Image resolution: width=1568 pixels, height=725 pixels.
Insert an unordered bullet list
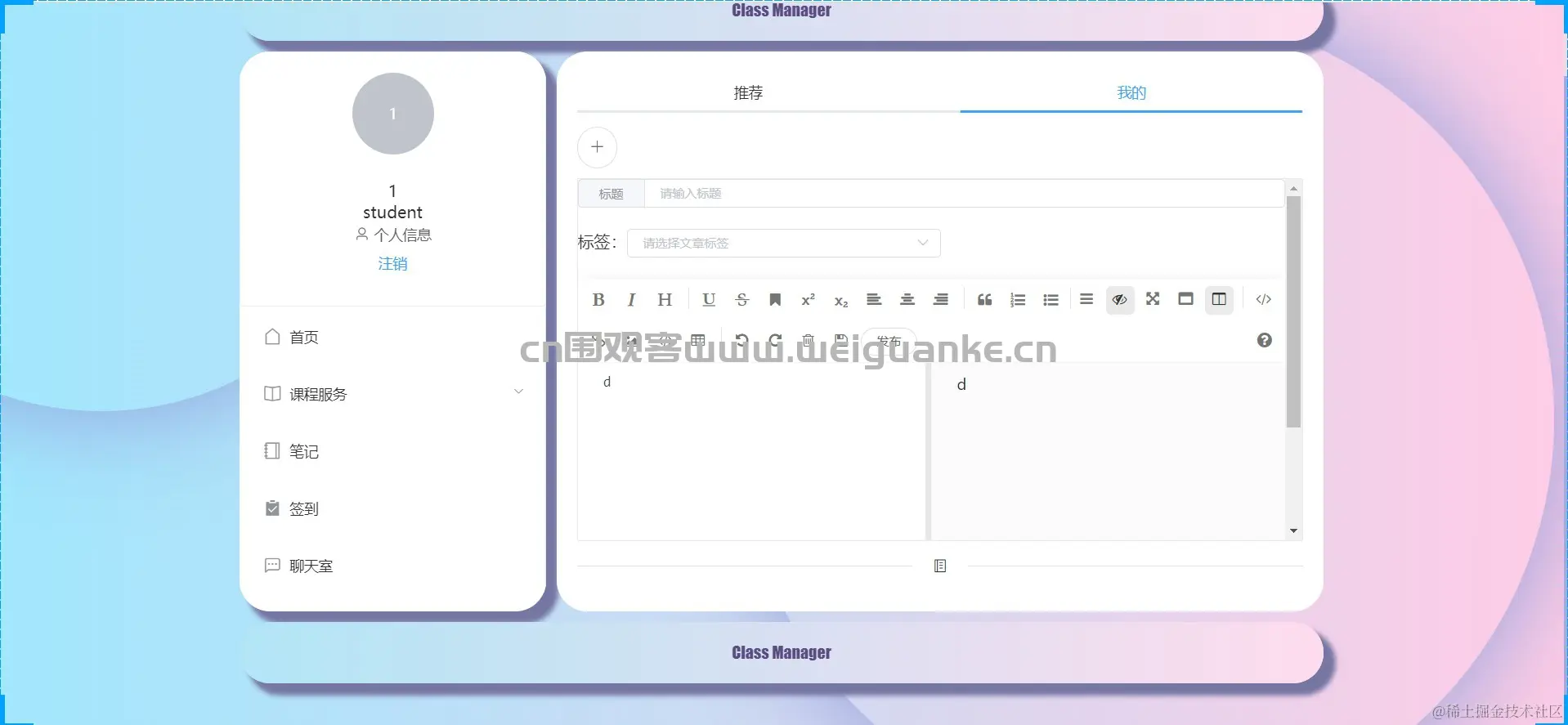(x=1051, y=300)
